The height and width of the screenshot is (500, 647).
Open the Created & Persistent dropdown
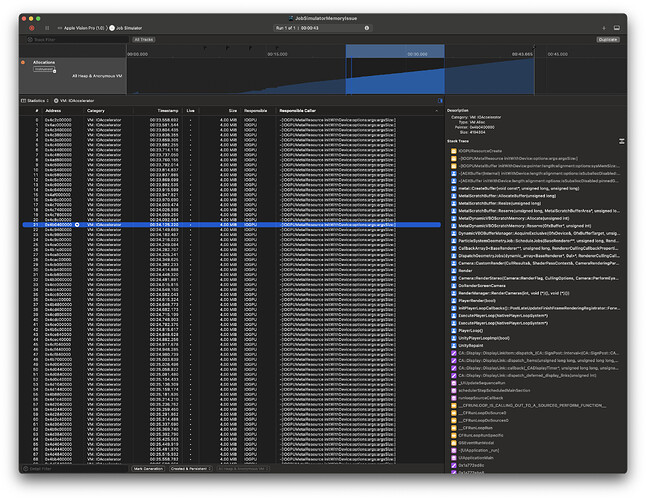coord(191,469)
